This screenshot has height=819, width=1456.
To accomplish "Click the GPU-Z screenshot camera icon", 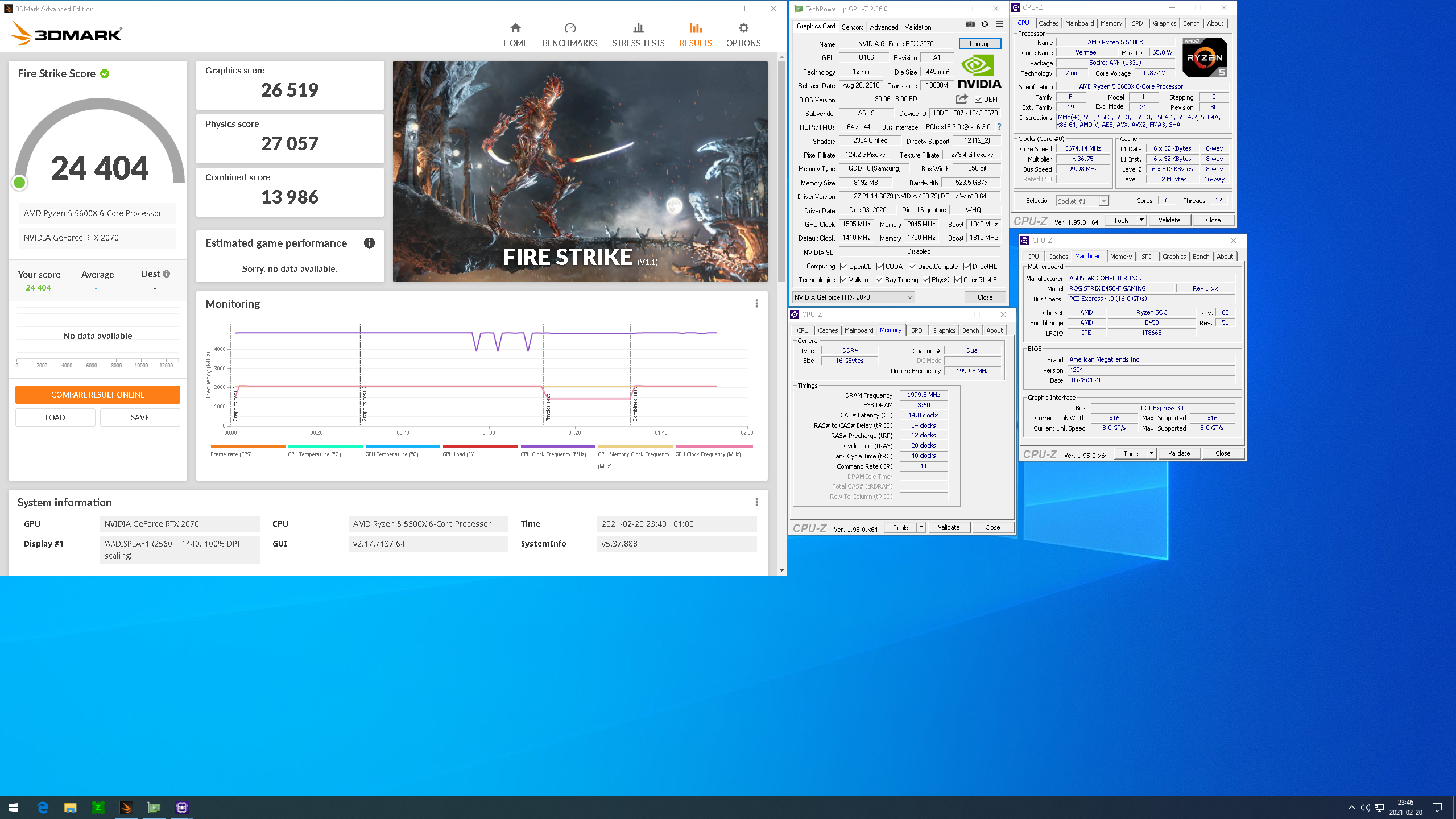I will (x=970, y=24).
